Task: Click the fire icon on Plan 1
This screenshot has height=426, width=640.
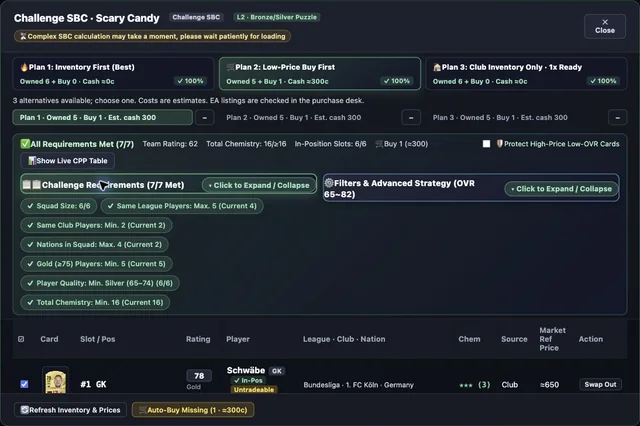Action: tap(24, 67)
